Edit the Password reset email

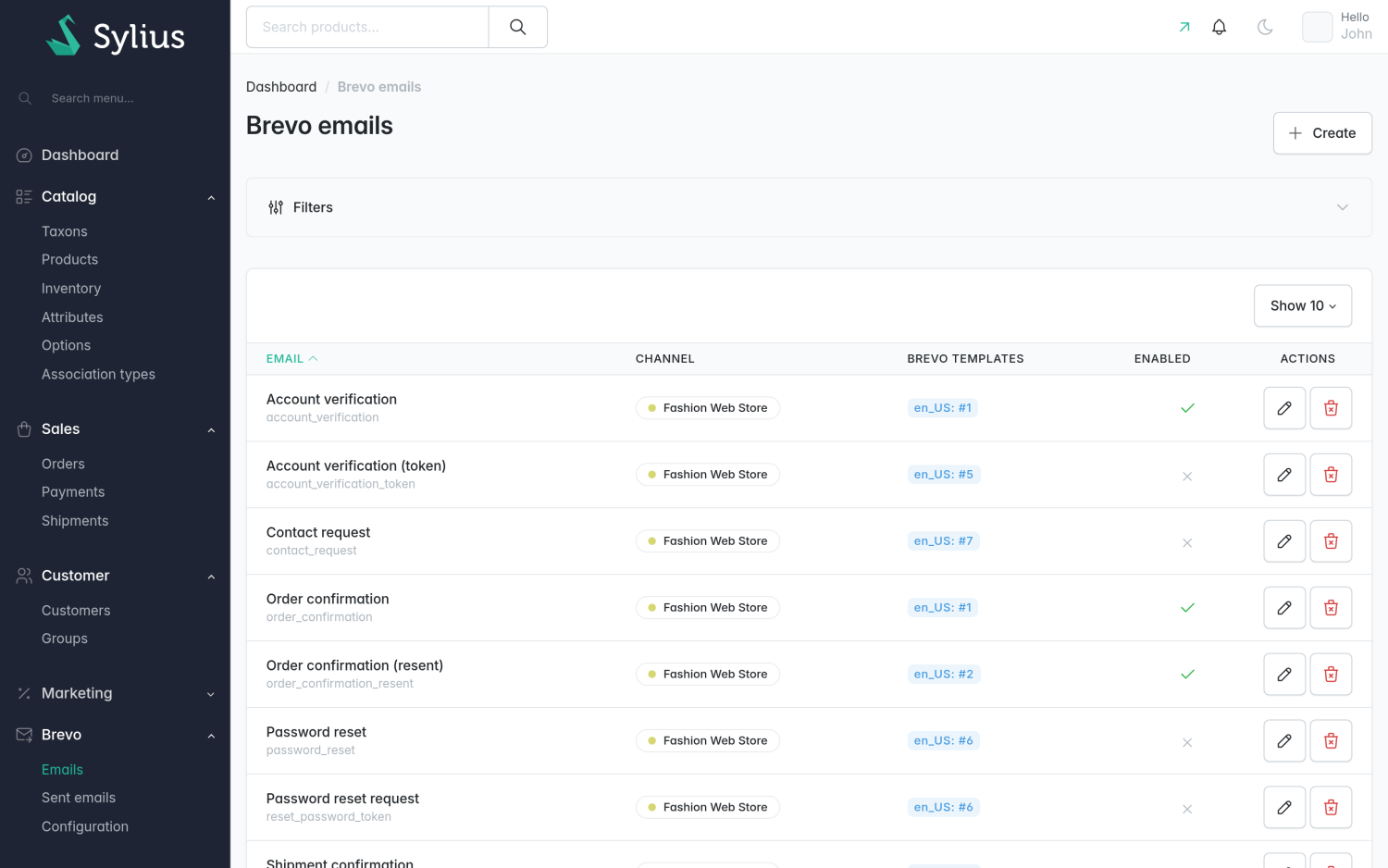(x=1284, y=741)
